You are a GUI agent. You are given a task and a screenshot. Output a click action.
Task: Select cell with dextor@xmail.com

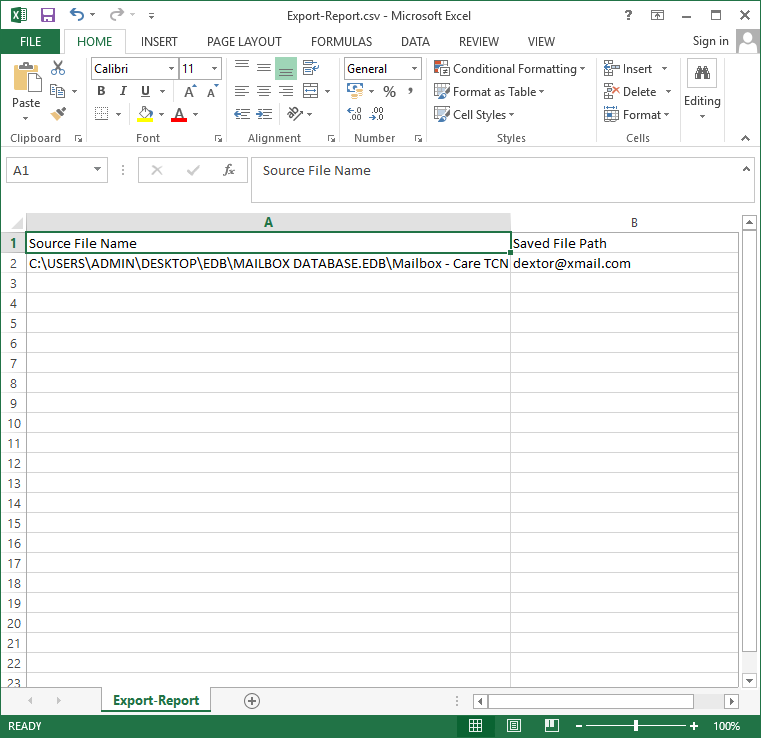625,263
